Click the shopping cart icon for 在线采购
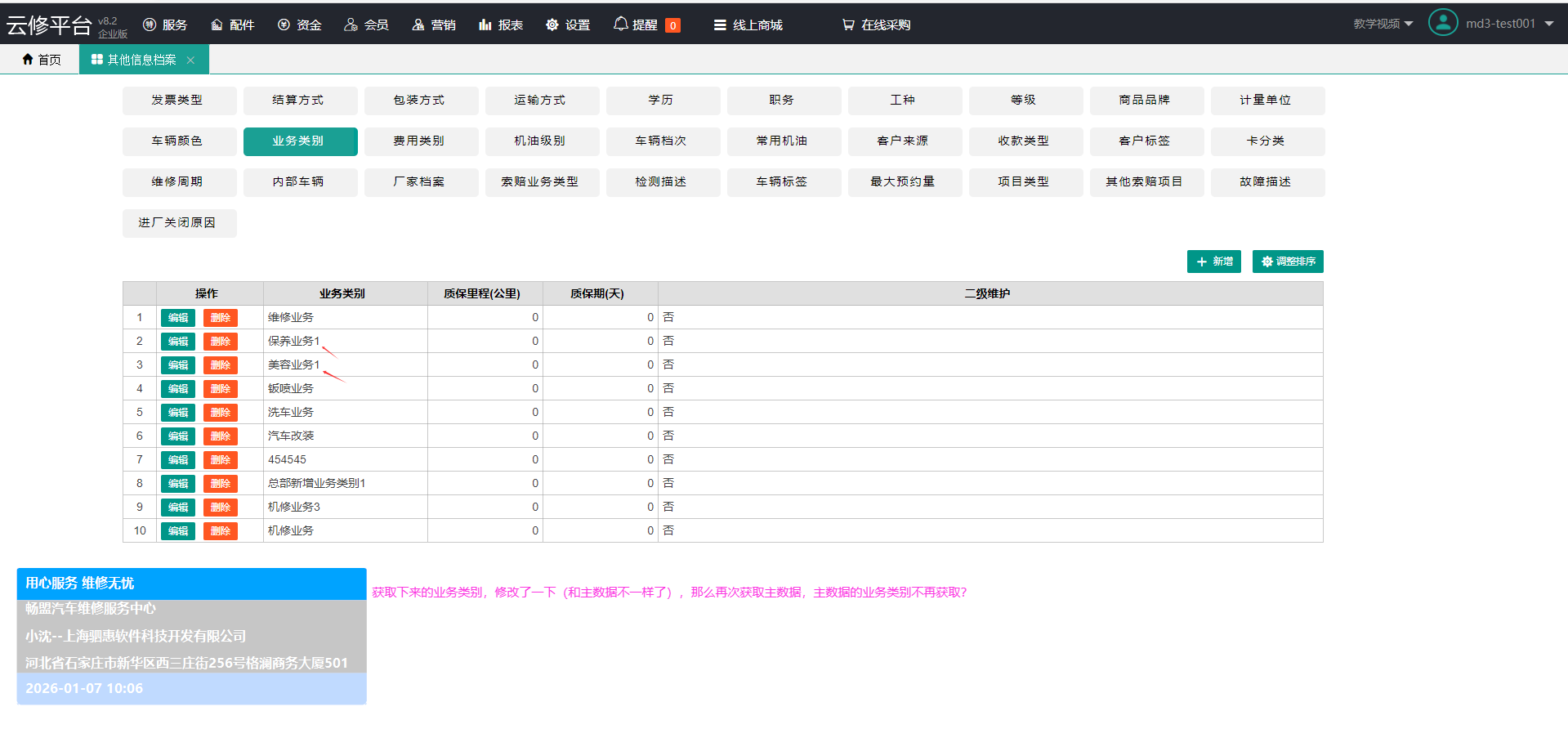Viewport: 1568px width, 729px height. (848, 25)
